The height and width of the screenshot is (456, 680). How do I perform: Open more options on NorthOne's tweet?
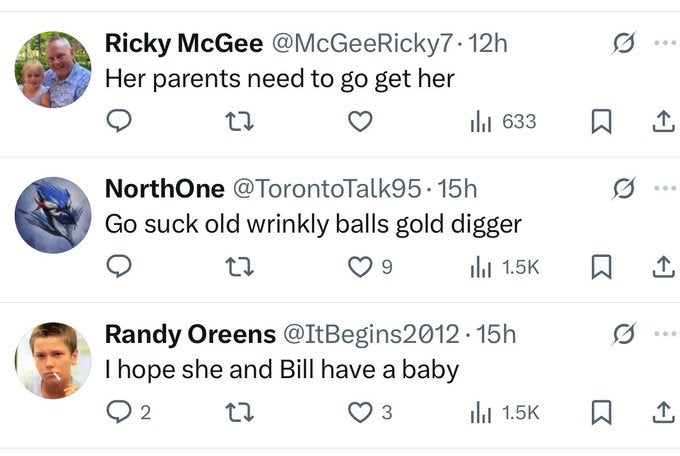tap(661, 189)
